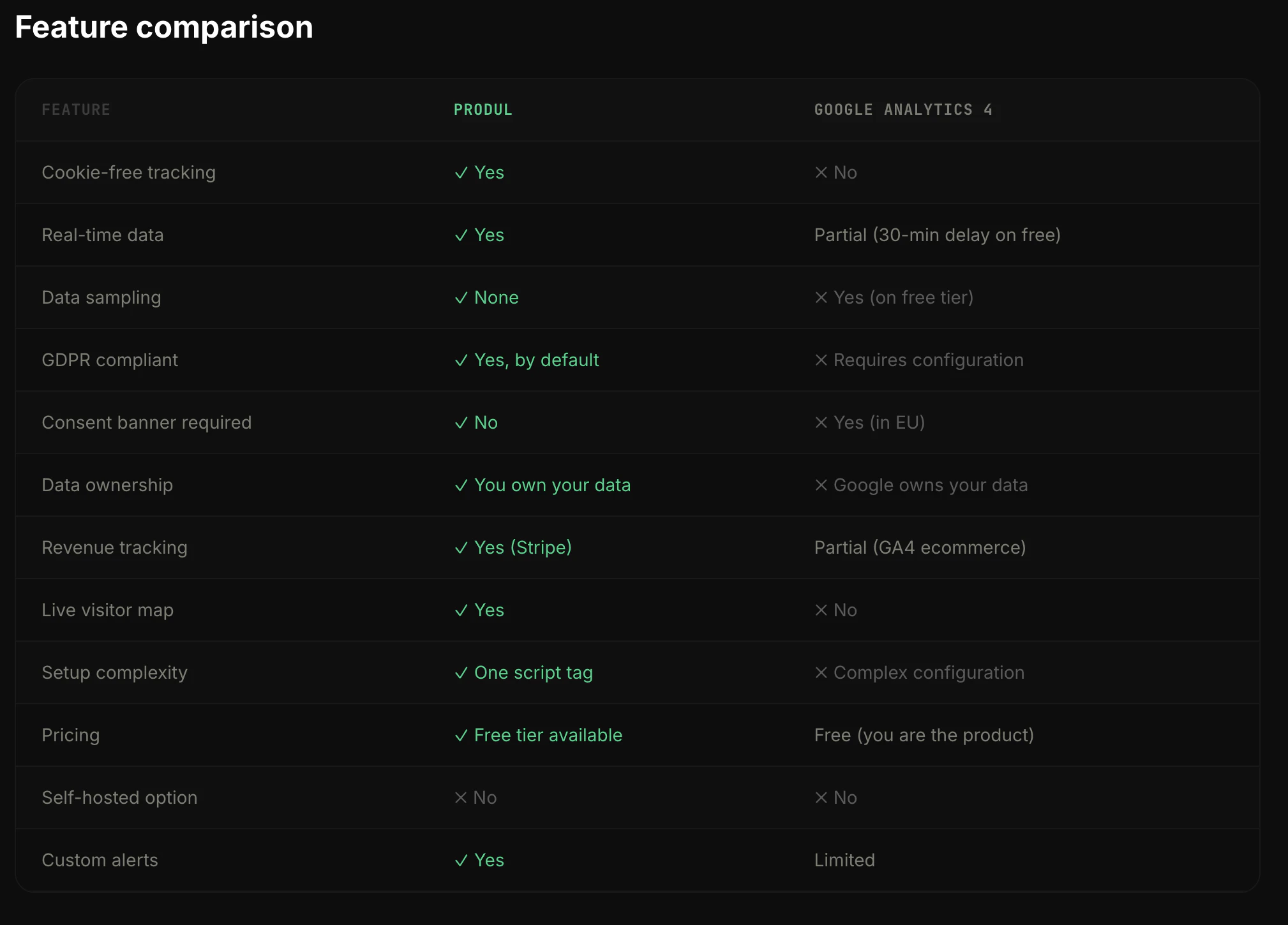Click the Revenue tracking row label

[x=114, y=547]
